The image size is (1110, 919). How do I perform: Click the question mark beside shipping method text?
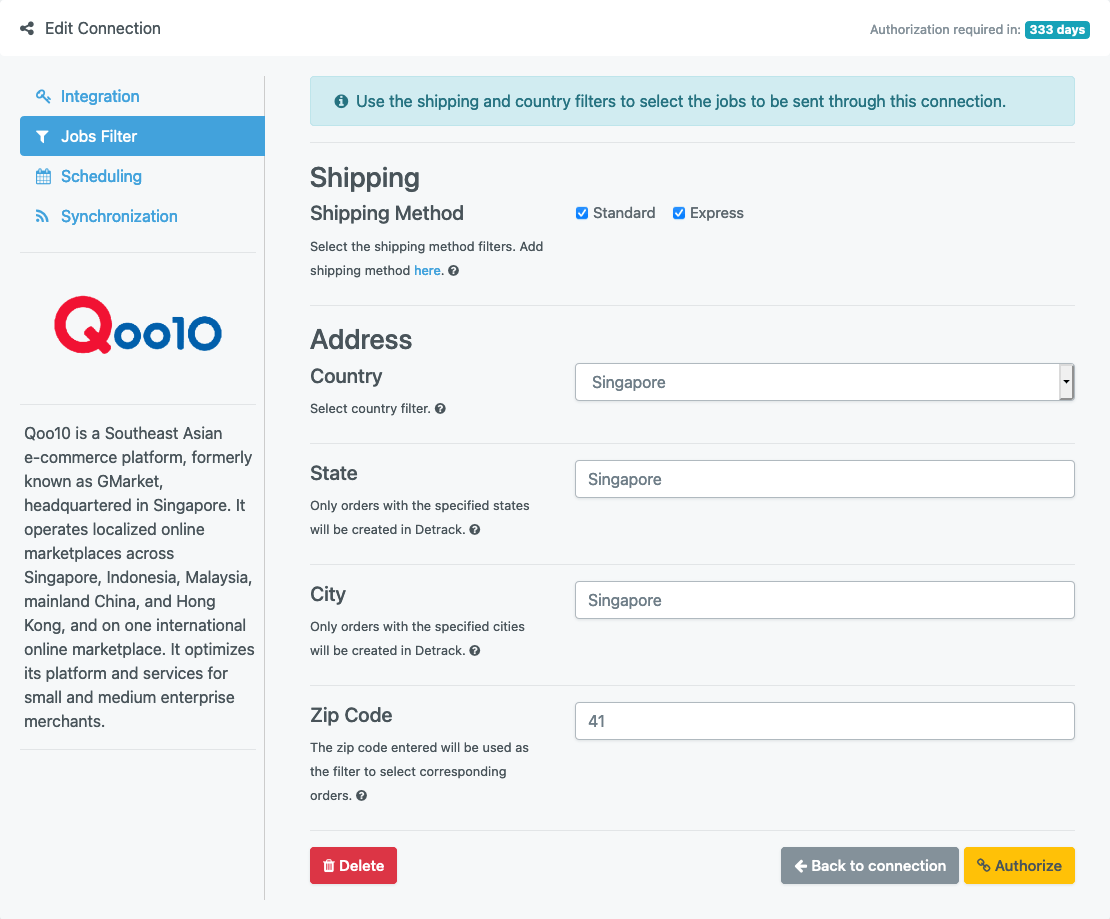coord(453,270)
